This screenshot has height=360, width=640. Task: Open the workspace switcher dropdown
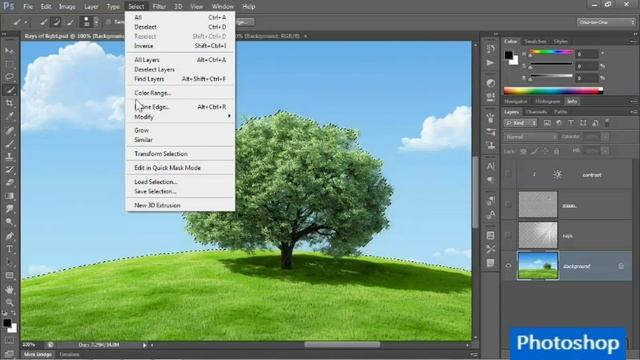[606, 22]
